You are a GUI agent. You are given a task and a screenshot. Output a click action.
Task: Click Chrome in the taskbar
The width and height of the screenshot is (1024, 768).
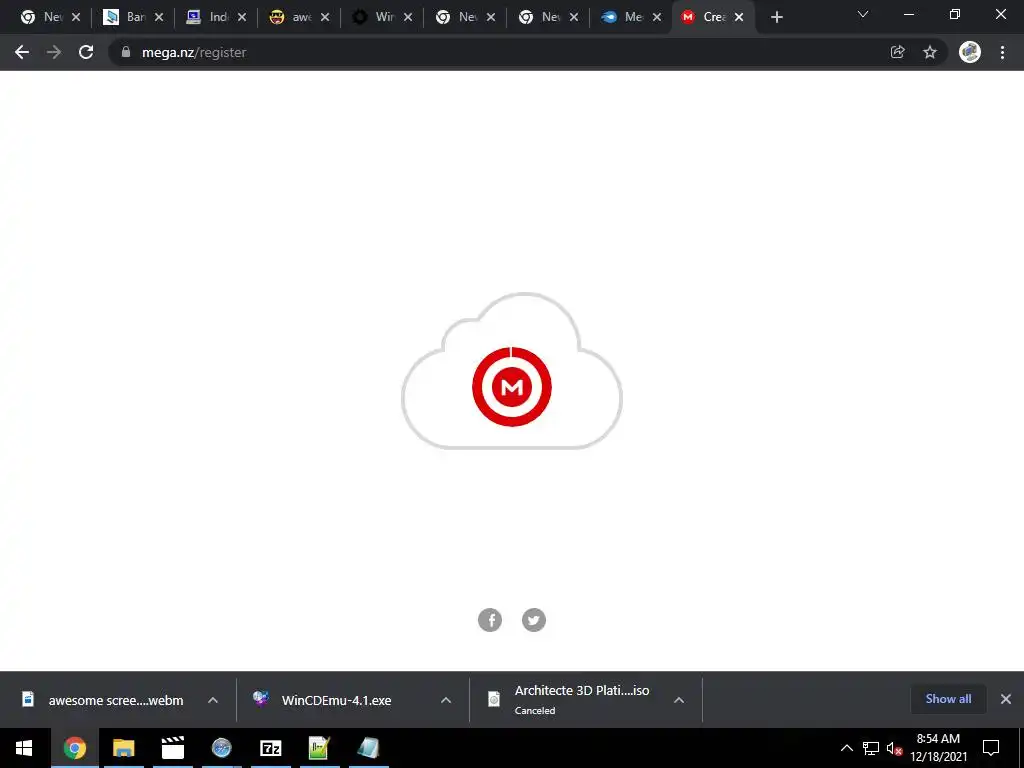click(x=74, y=748)
